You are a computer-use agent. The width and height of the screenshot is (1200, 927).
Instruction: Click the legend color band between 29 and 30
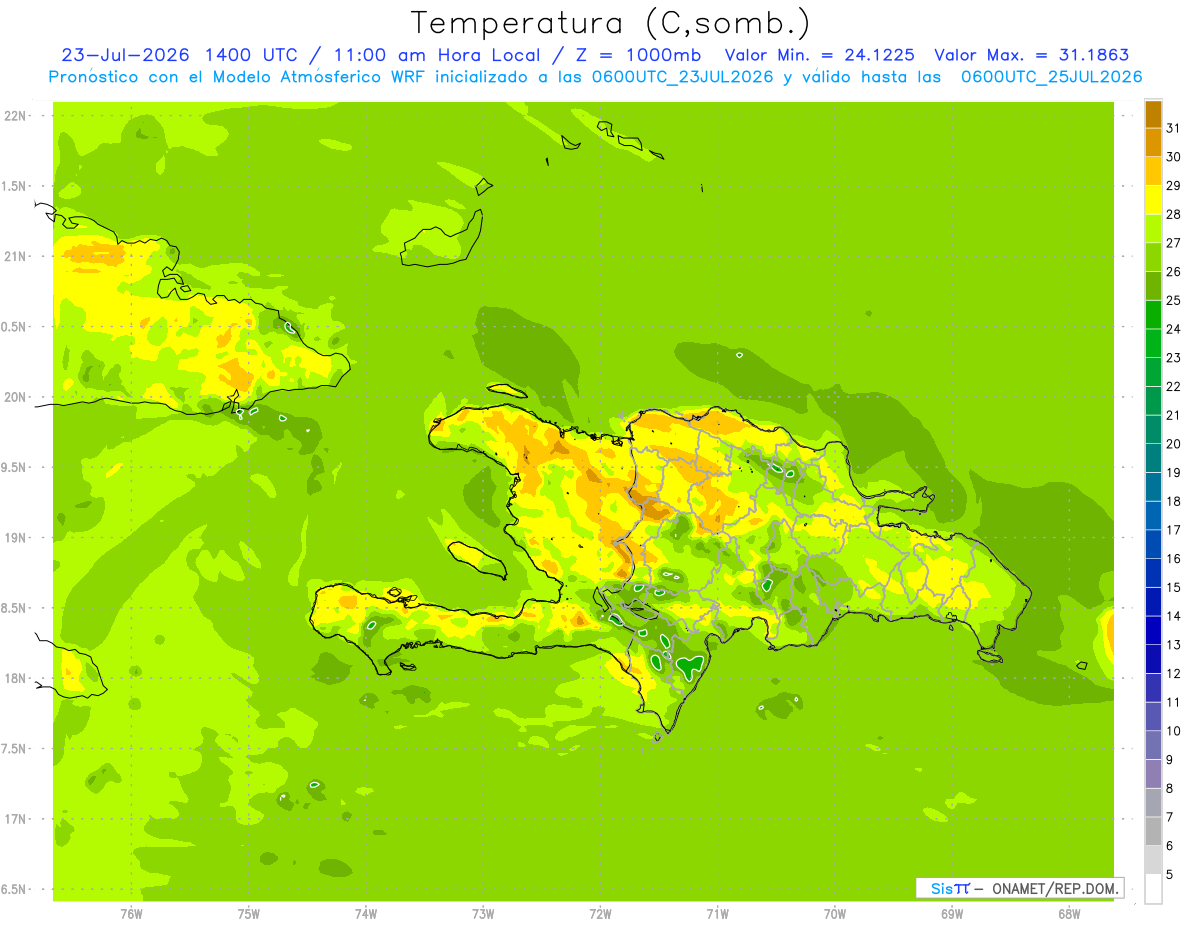pos(1153,171)
